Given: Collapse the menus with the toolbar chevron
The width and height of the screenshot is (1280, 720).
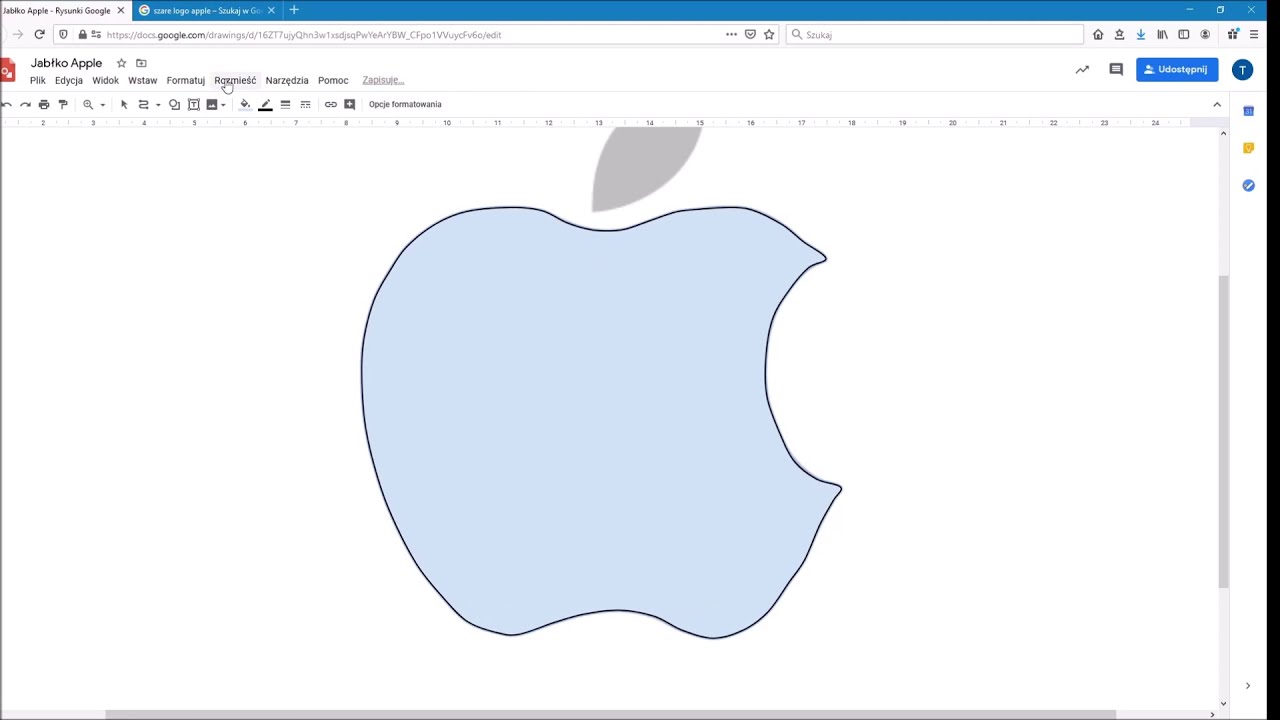Looking at the screenshot, I should point(1217,104).
